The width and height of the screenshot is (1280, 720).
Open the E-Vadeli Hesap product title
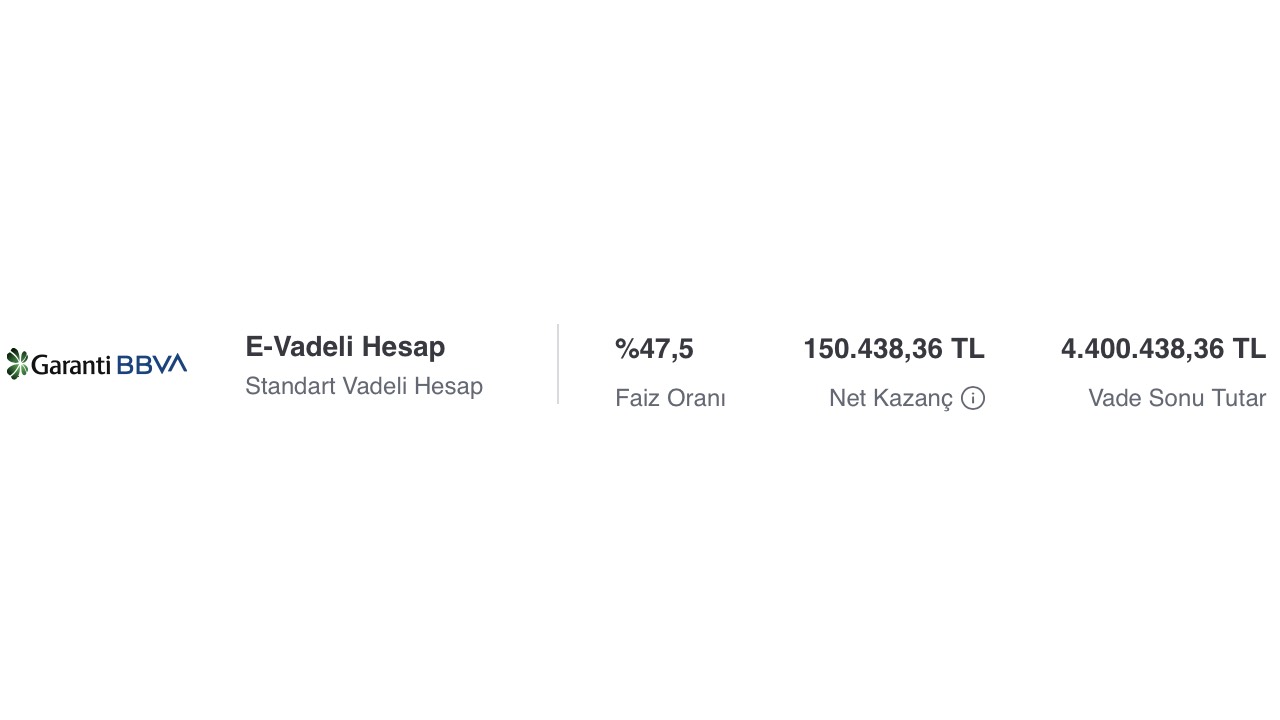pyautogui.click(x=345, y=347)
